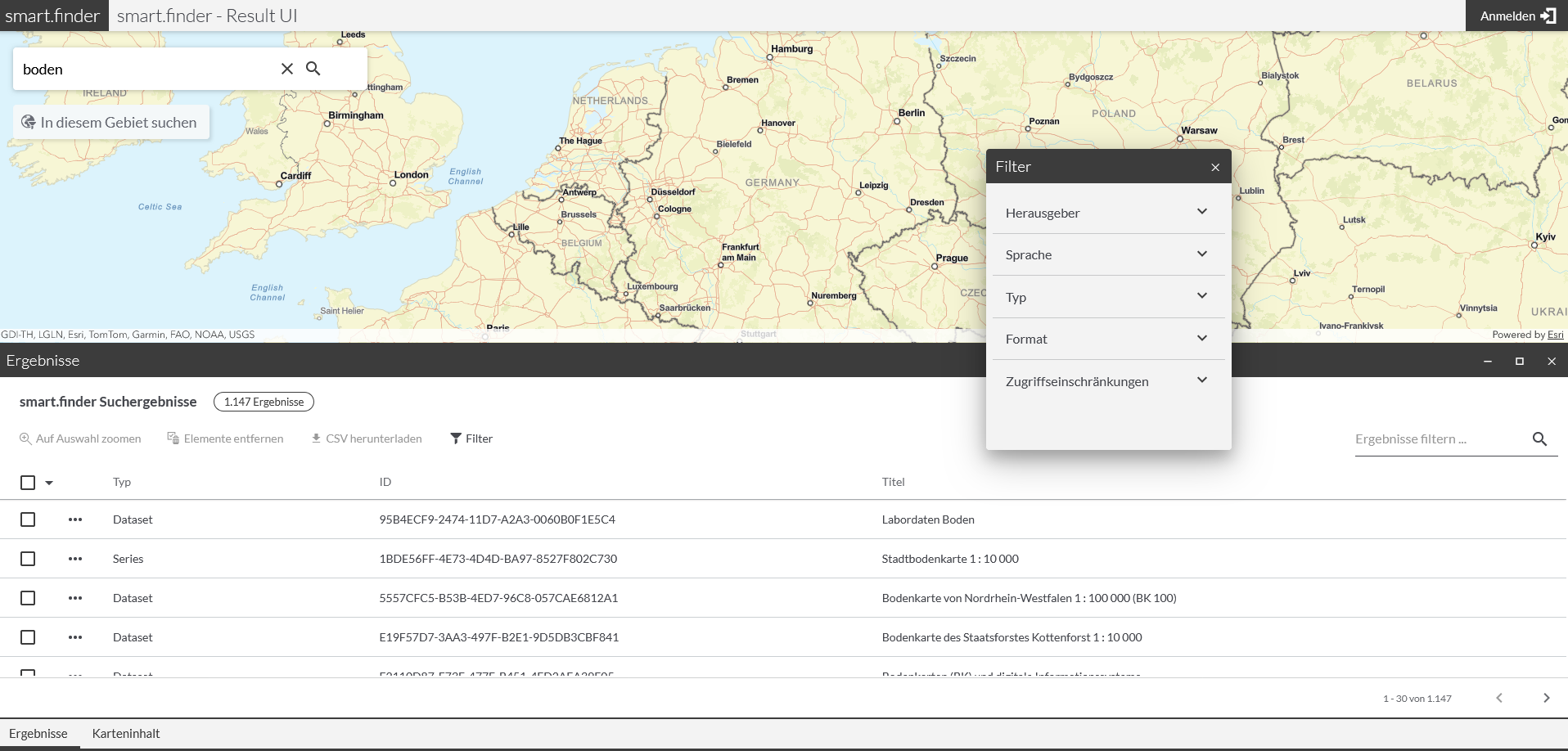Switch to the Karteninhalt tab
1568x751 pixels.
(126, 734)
